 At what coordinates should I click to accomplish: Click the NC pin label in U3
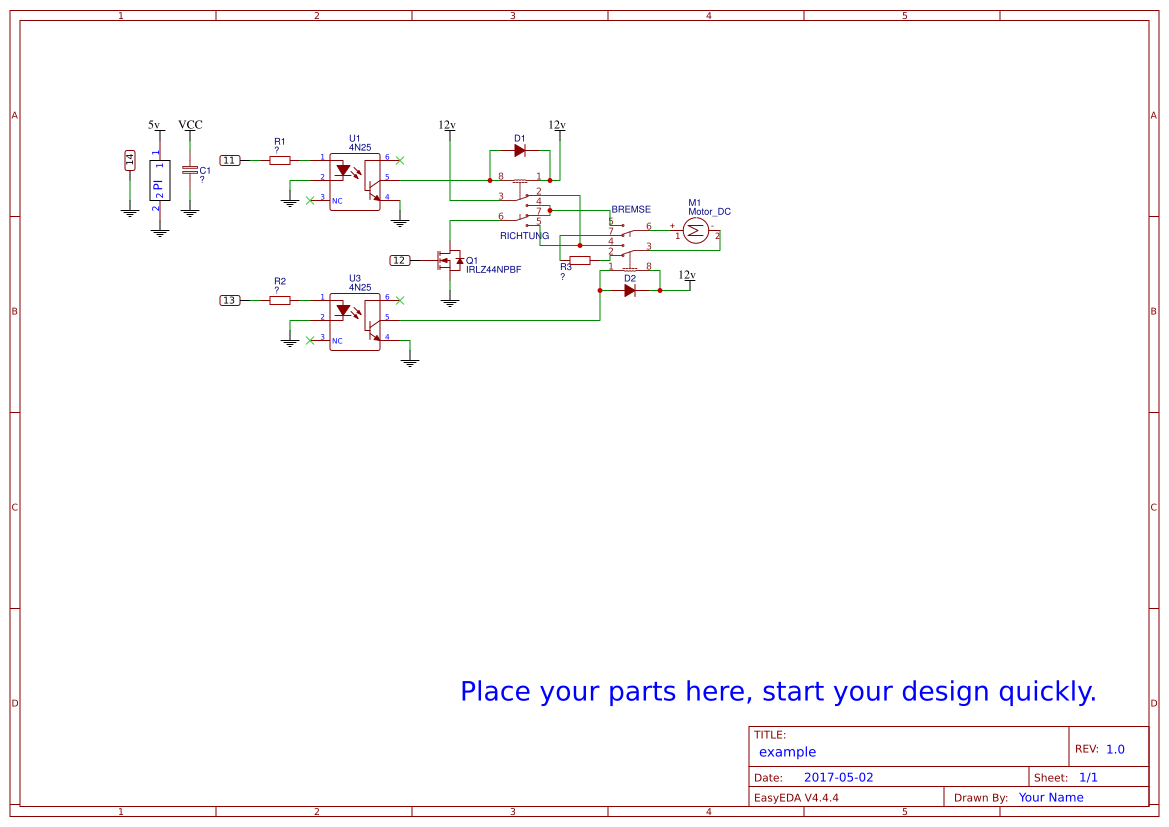(x=337, y=342)
